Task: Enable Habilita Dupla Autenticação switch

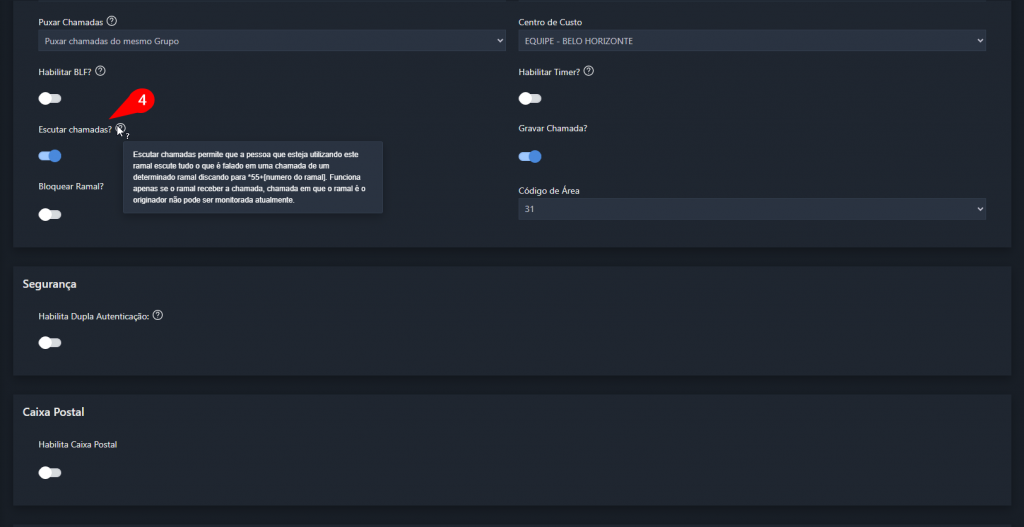Action: [50, 343]
